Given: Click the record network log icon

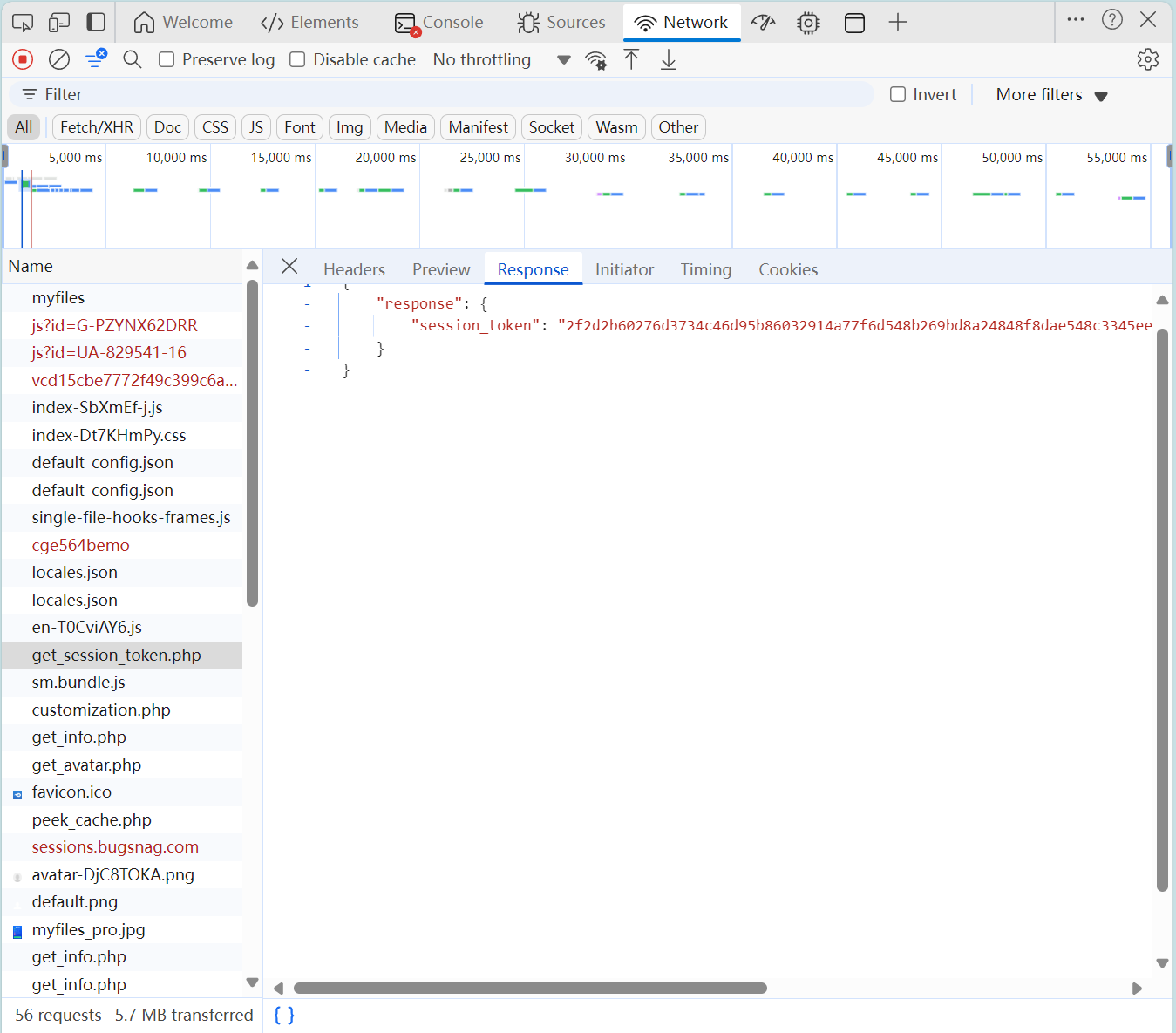Looking at the screenshot, I should click(x=23, y=59).
